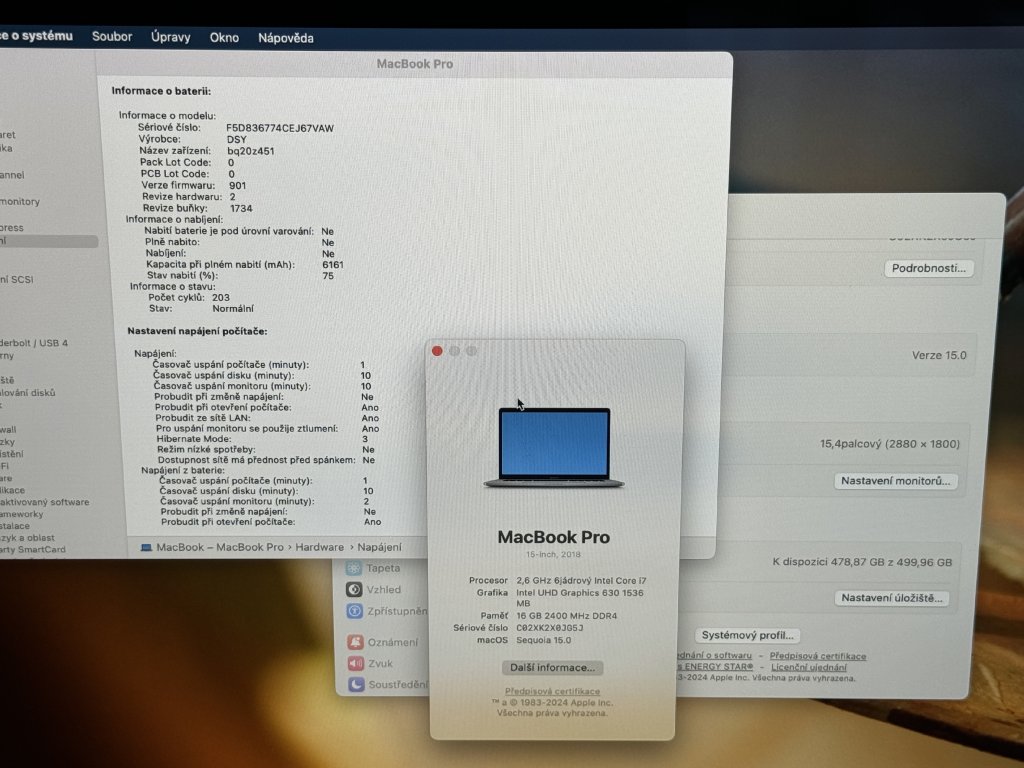Click the device name bq20z451
Image resolution: width=1024 pixels, height=768 pixels.
click(x=251, y=151)
